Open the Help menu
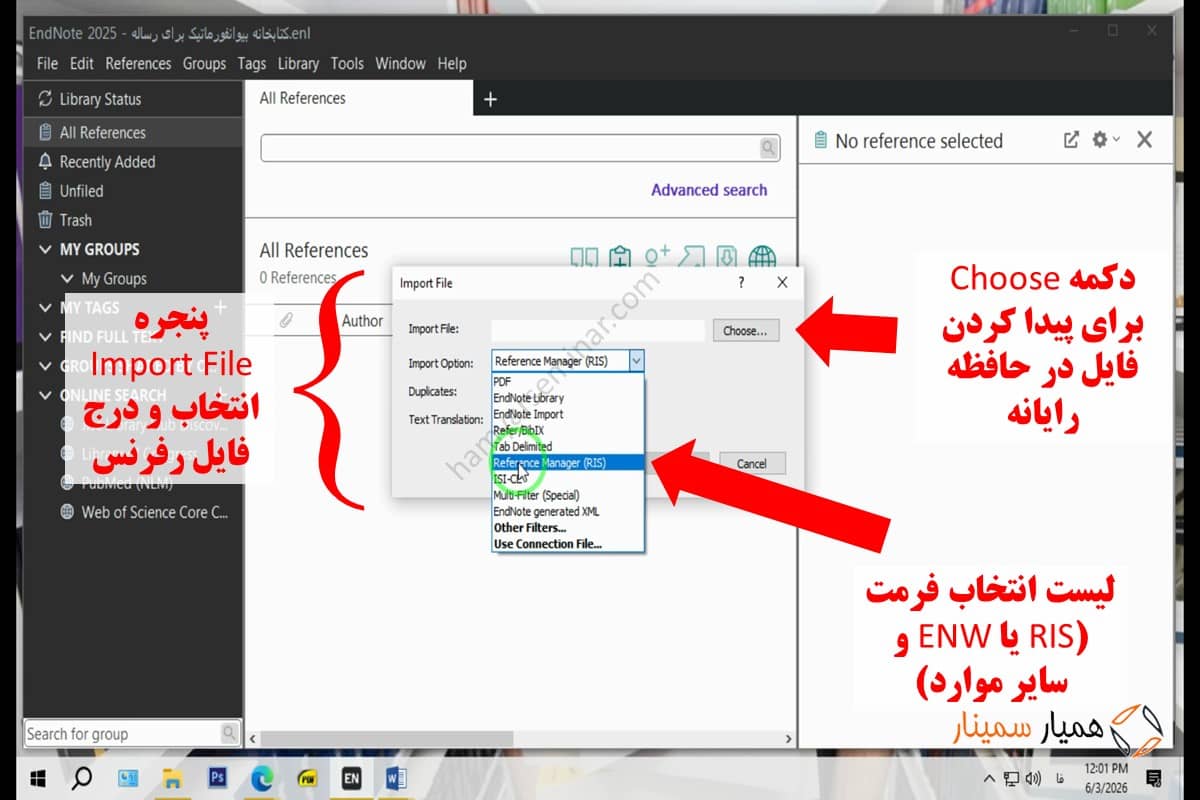 452,63
